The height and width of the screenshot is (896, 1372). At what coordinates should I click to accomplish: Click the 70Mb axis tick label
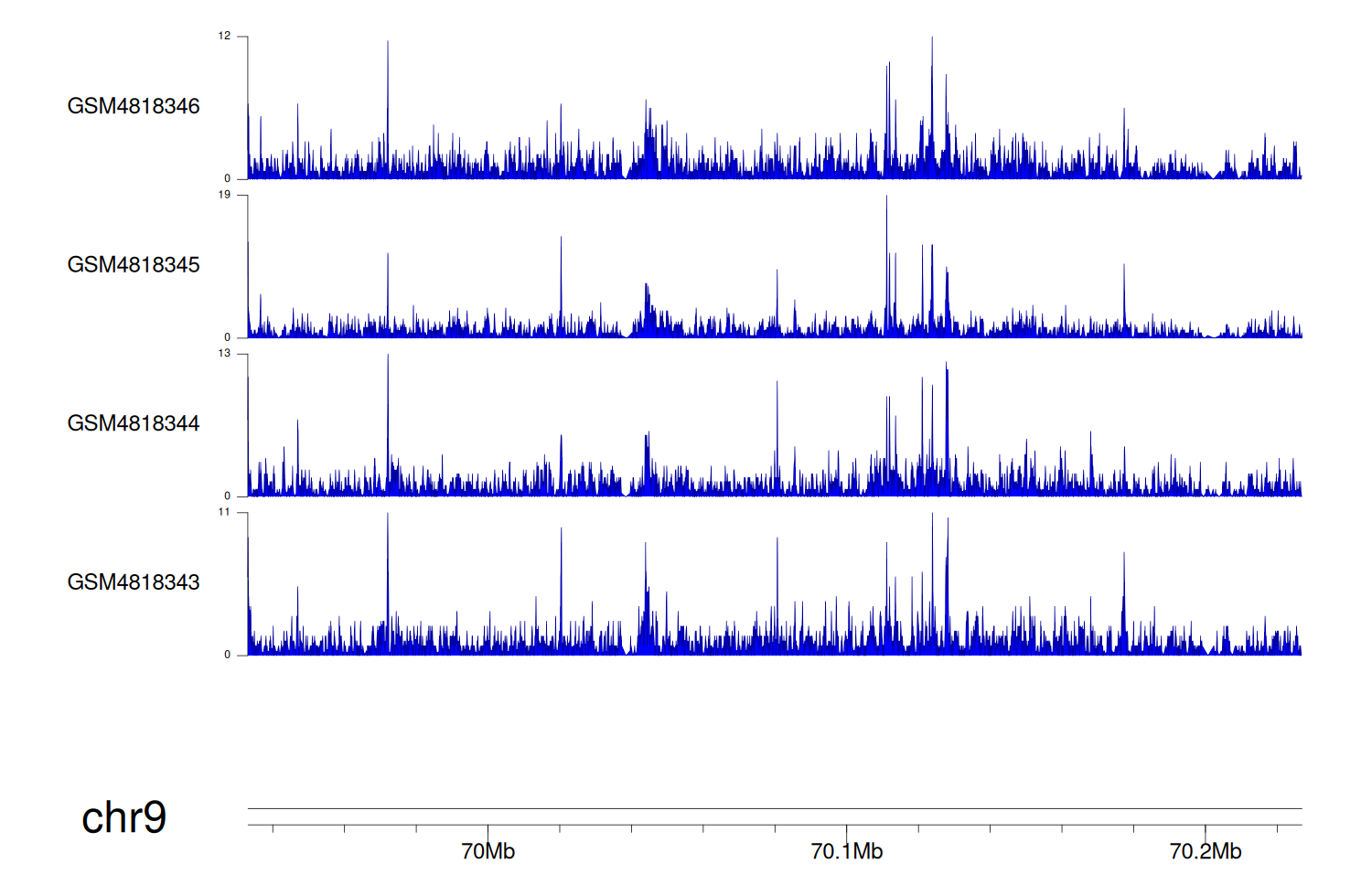point(488,852)
